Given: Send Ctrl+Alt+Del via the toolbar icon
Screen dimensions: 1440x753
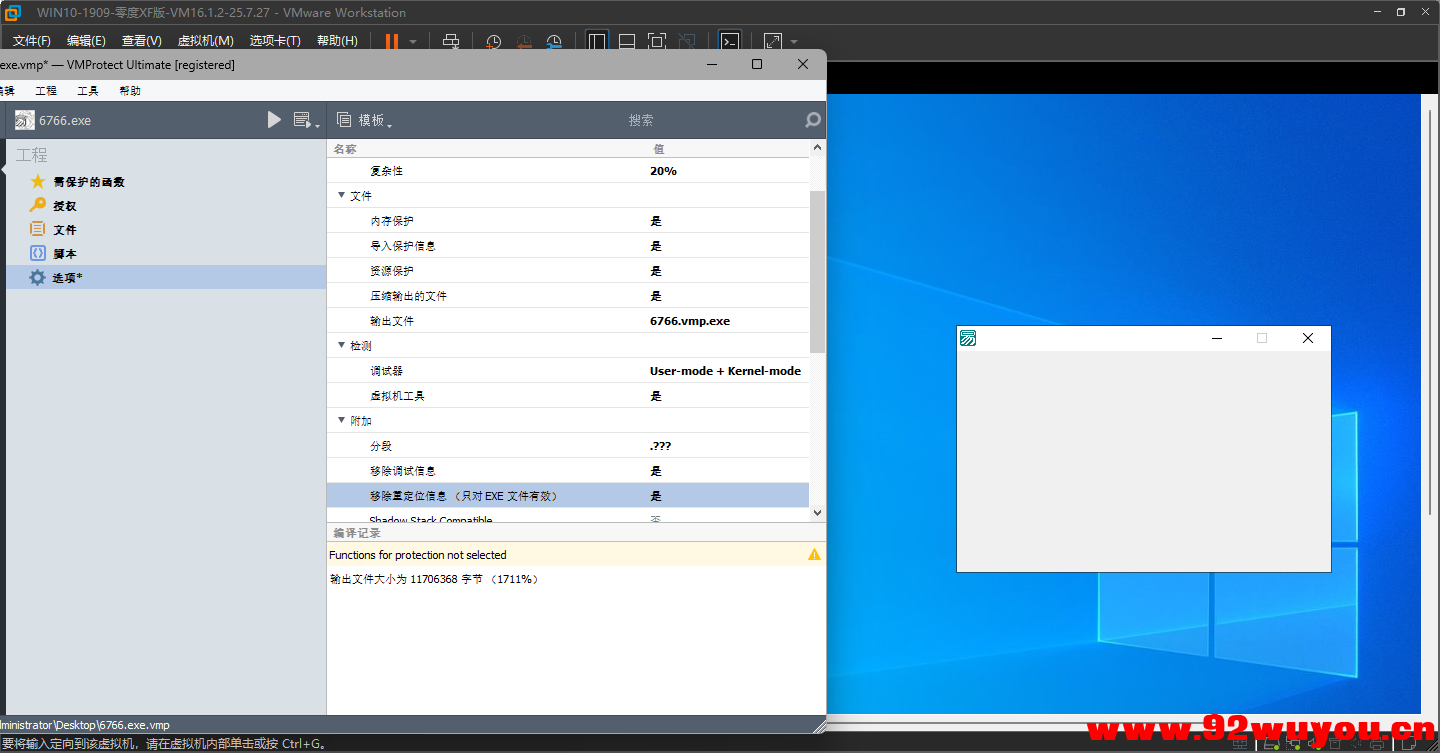Looking at the screenshot, I should click(450, 42).
